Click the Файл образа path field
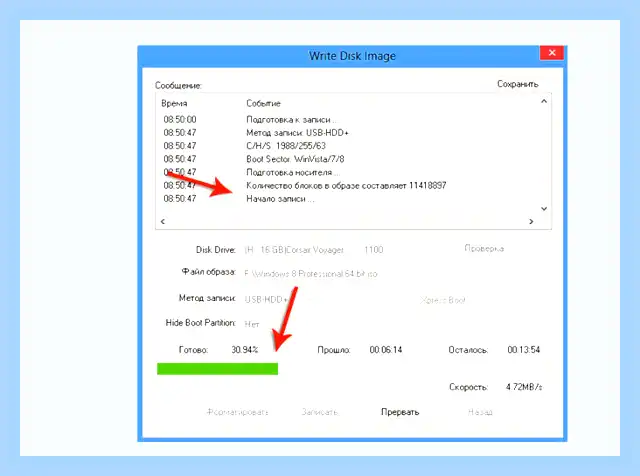The height and width of the screenshot is (476, 640). click(x=311, y=274)
